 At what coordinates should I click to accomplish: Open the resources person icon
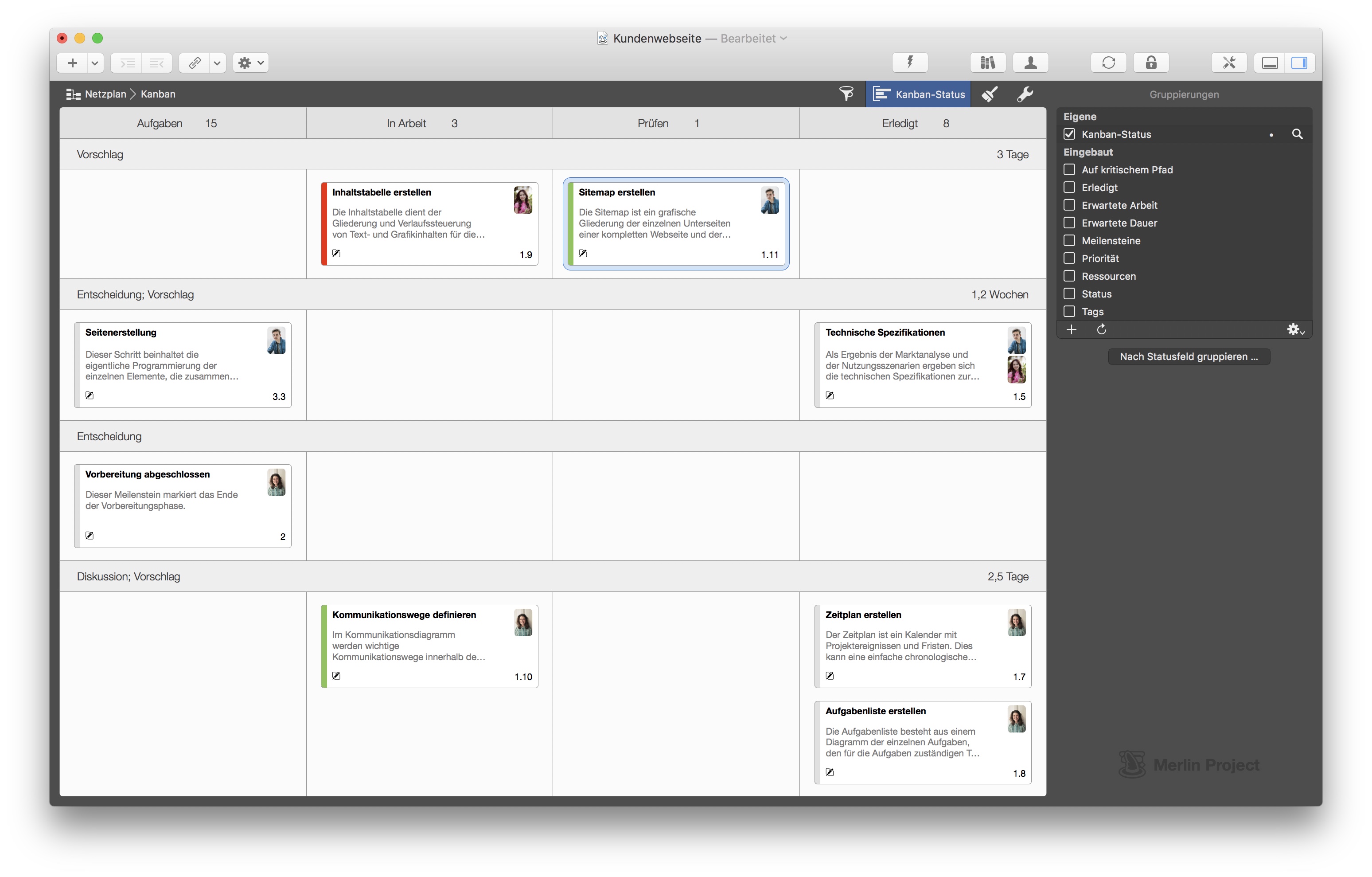point(1030,63)
